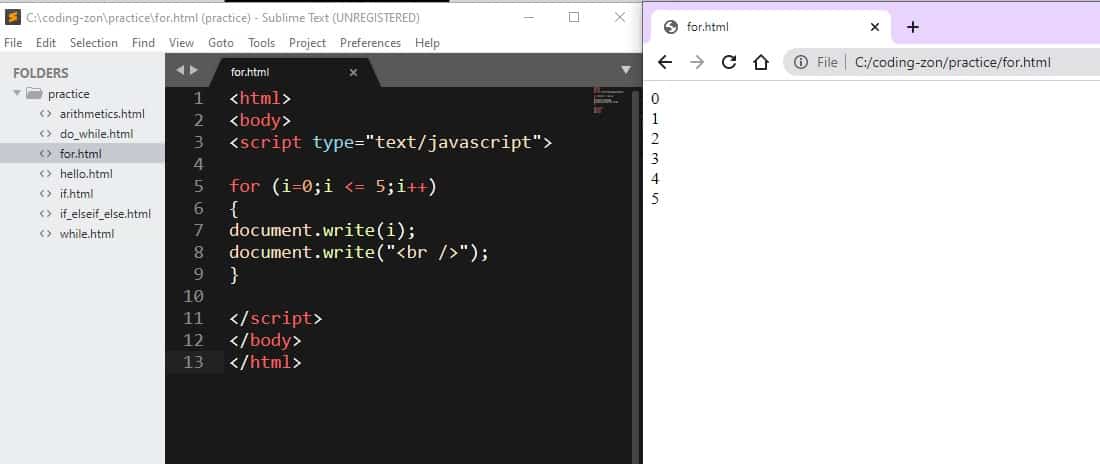Click output number 0 in browser page
1100x464 pixels.
pos(655,98)
